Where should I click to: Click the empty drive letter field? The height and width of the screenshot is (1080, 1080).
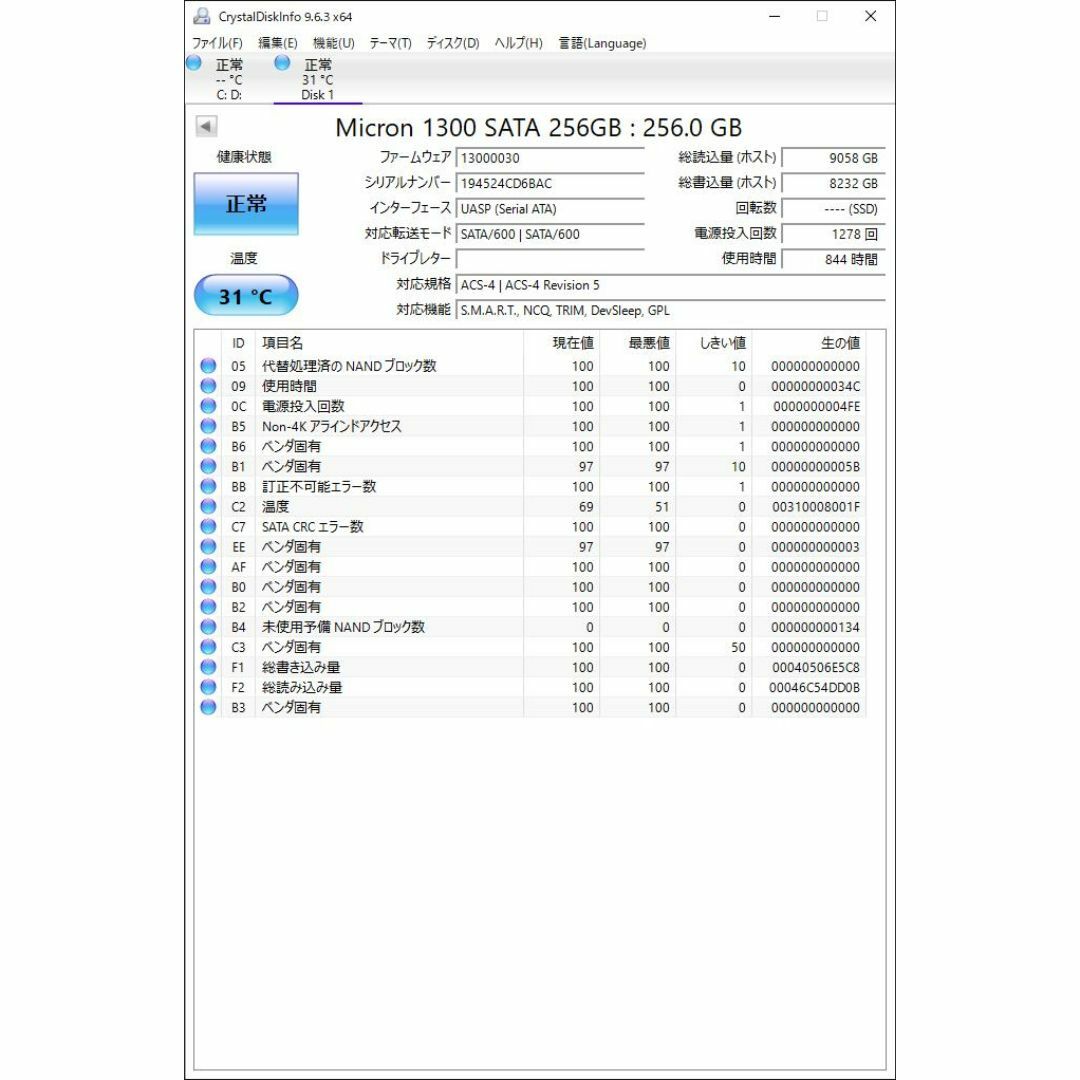(550, 260)
